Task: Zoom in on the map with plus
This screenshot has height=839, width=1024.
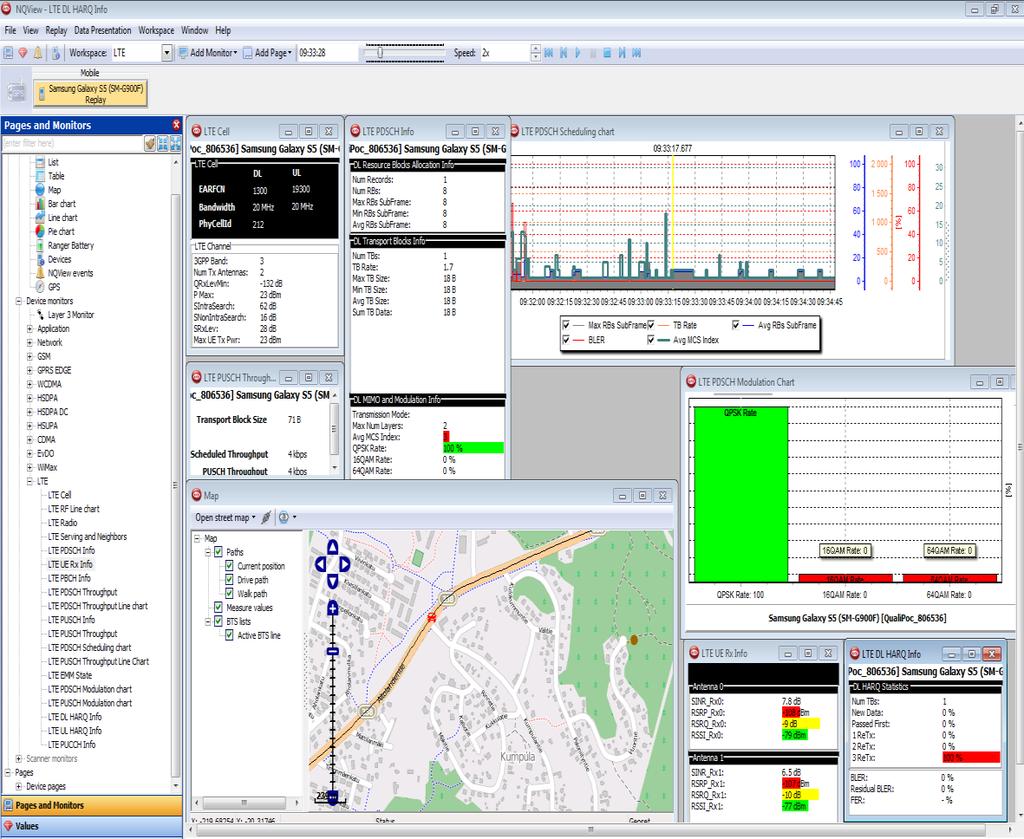Action: 332,609
